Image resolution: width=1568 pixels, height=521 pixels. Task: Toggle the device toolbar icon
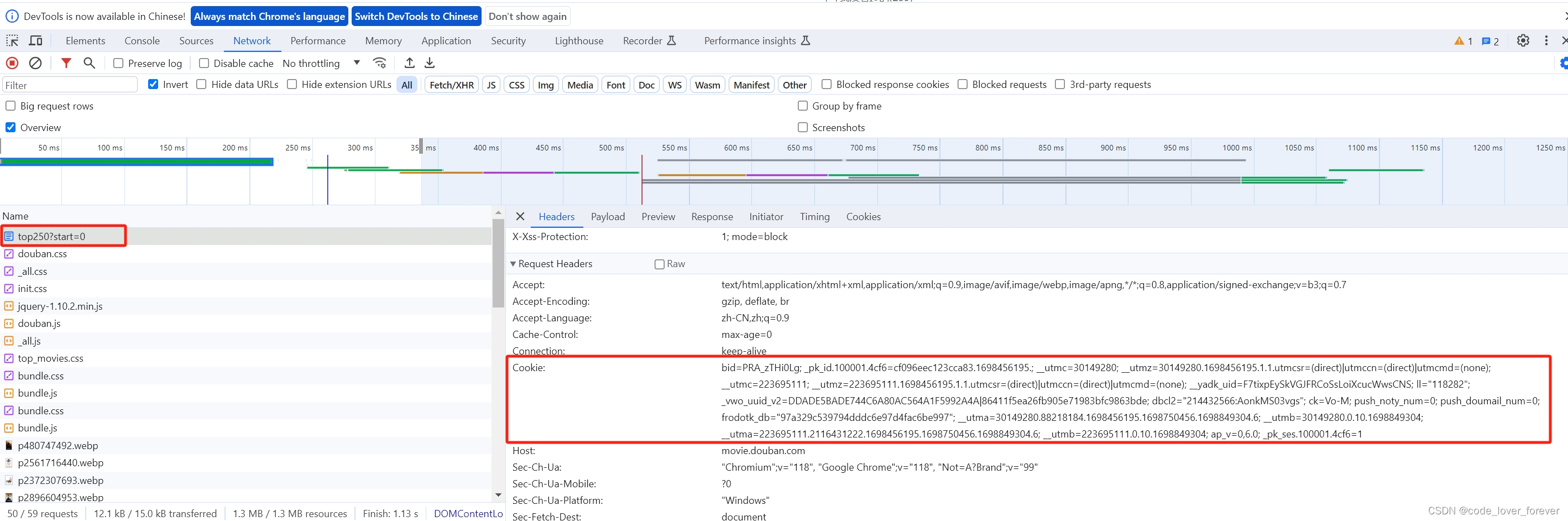36,41
